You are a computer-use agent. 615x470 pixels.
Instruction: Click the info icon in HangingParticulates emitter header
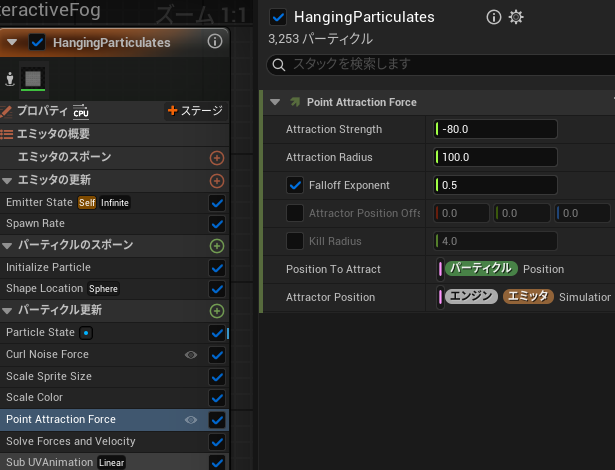tap(215, 42)
